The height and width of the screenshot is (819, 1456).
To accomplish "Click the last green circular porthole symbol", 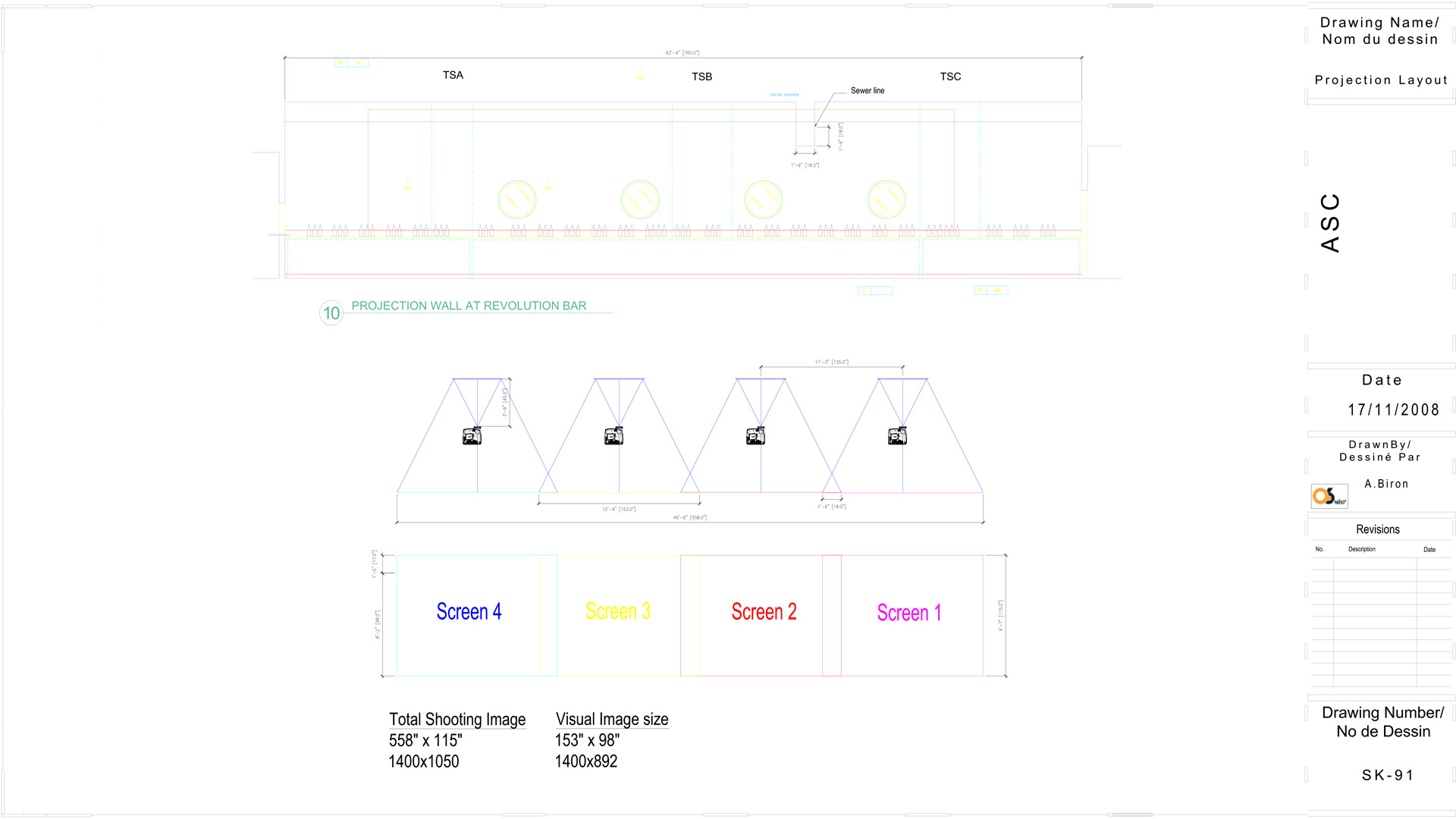I will (886, 199).
